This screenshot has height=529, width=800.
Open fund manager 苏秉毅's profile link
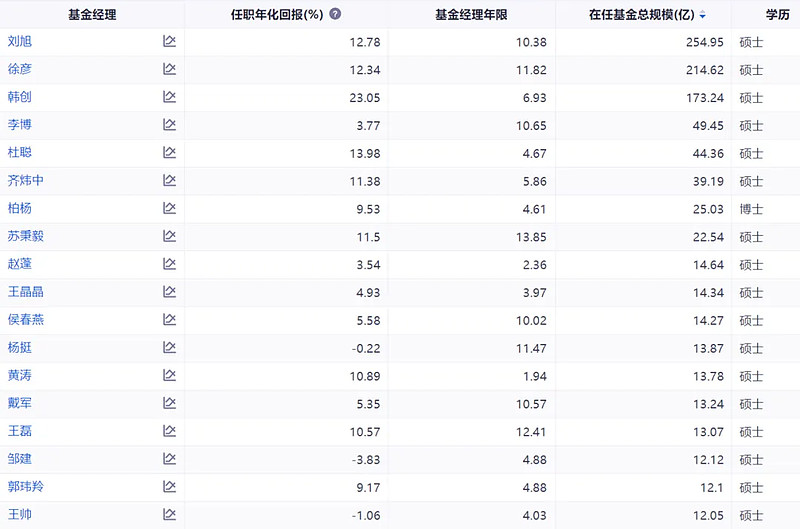coord(26,236)
